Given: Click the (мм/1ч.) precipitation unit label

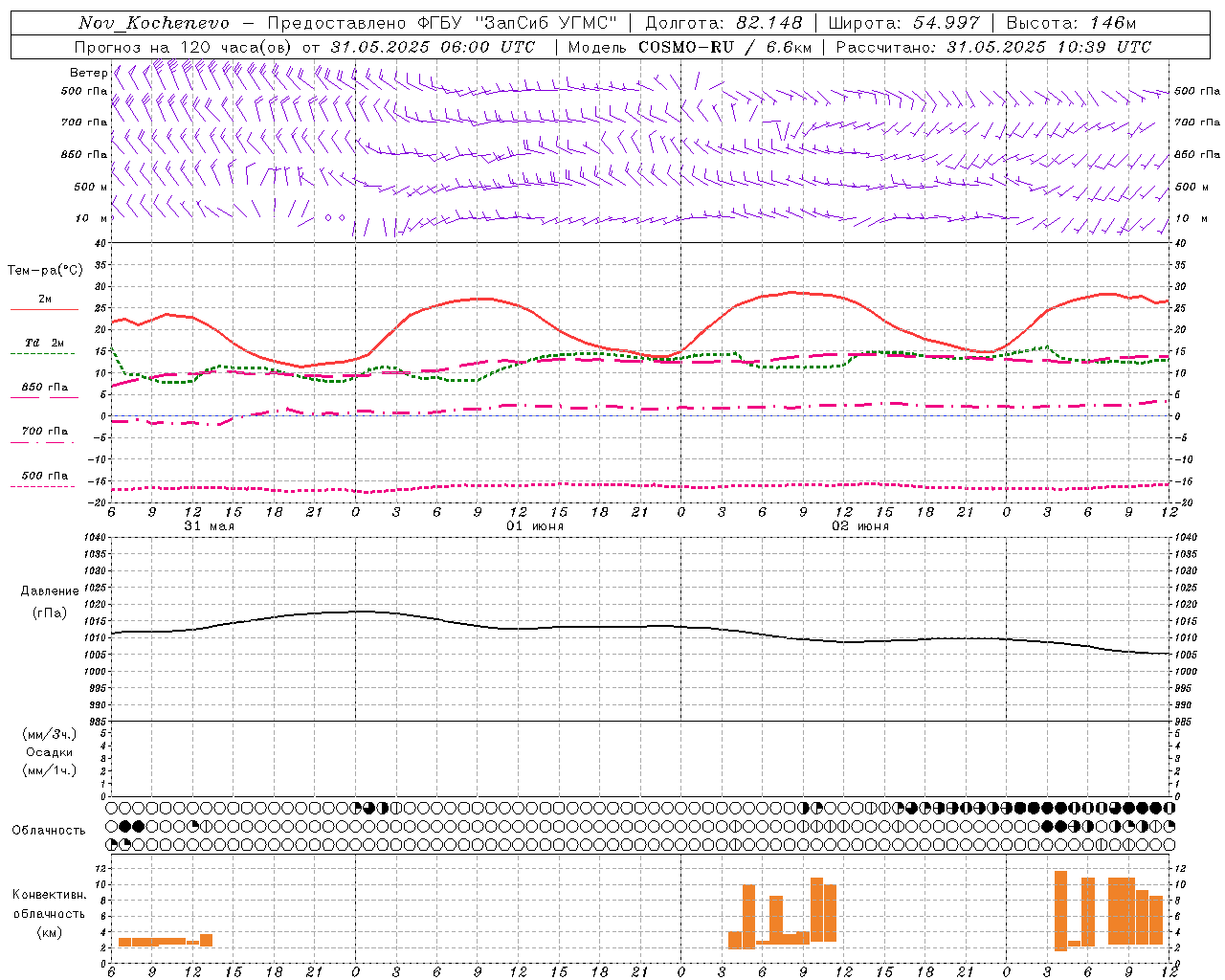Looking at the screenshot, I should (50, 770).
